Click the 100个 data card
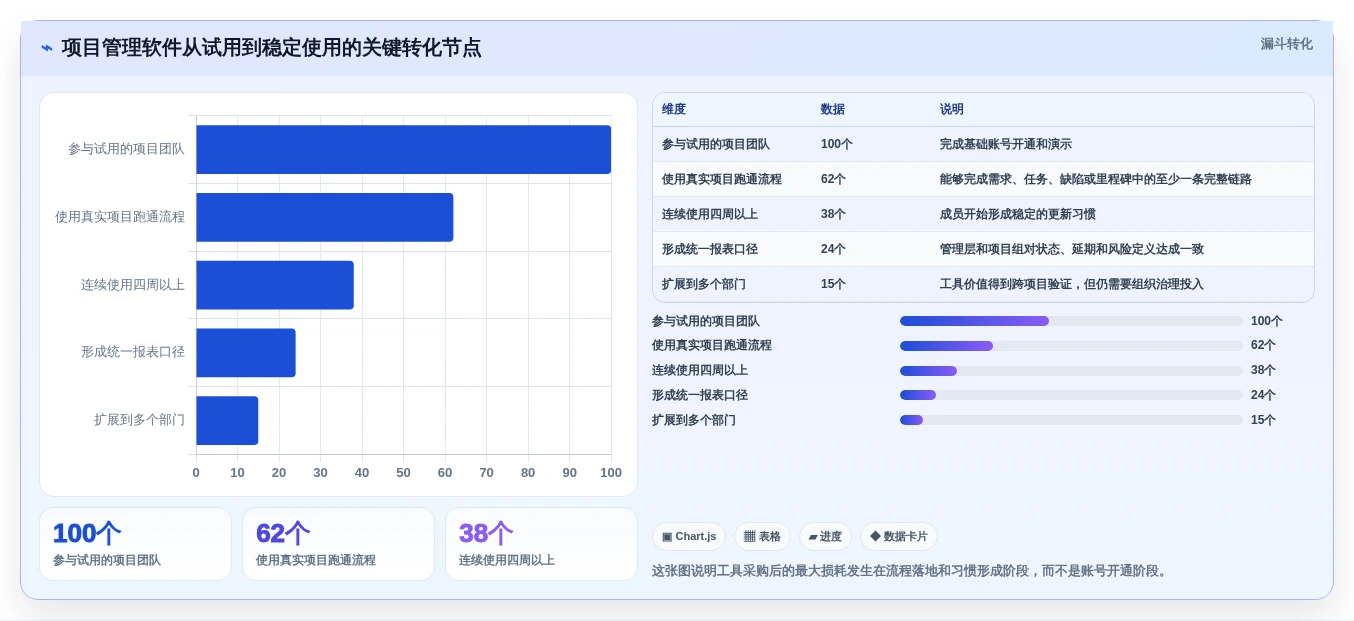 click(x=135, y=544)
